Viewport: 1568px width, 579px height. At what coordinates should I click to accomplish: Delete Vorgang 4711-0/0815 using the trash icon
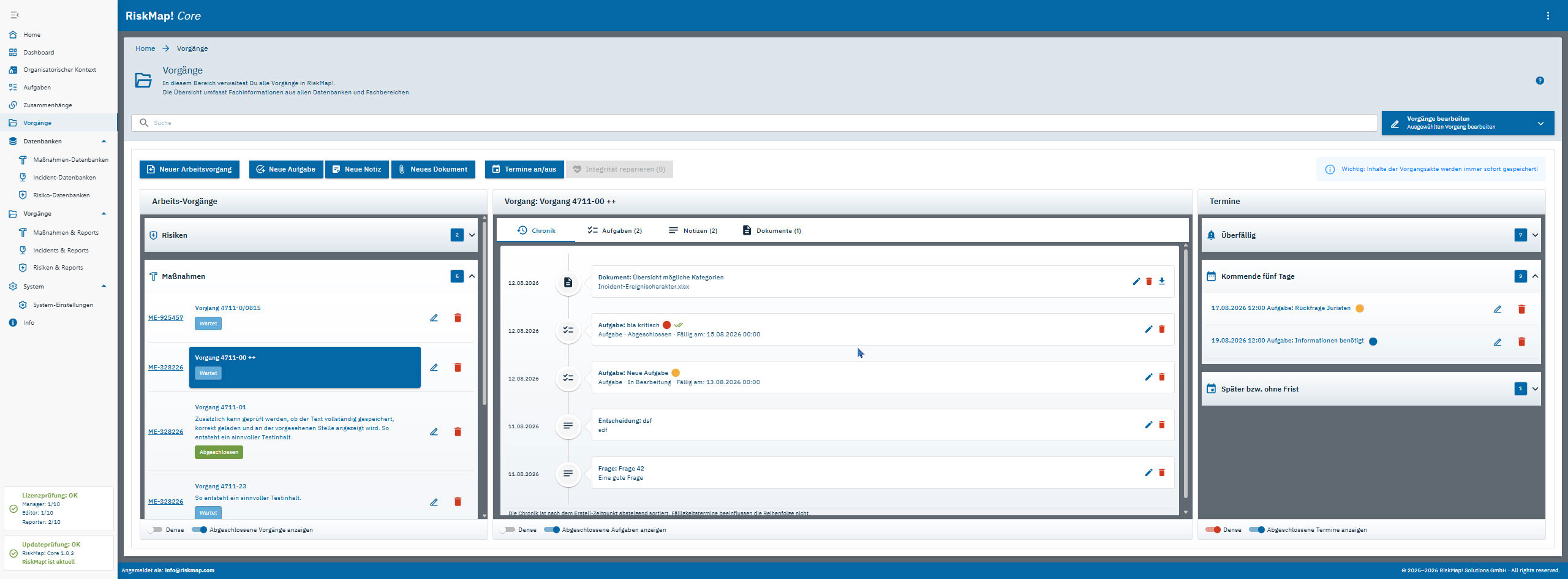458,318
